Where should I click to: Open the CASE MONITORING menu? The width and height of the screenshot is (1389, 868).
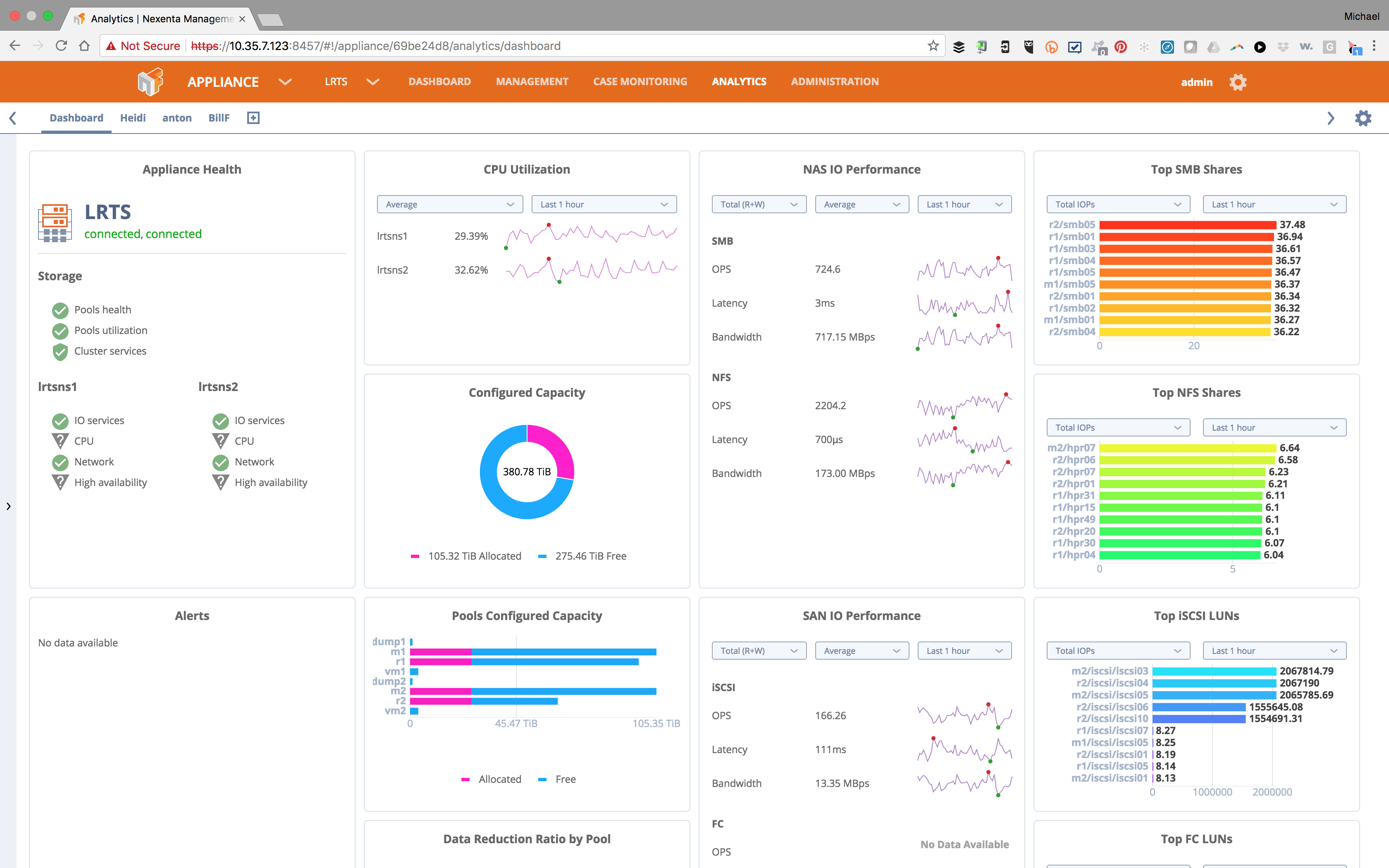coord(640,81)
